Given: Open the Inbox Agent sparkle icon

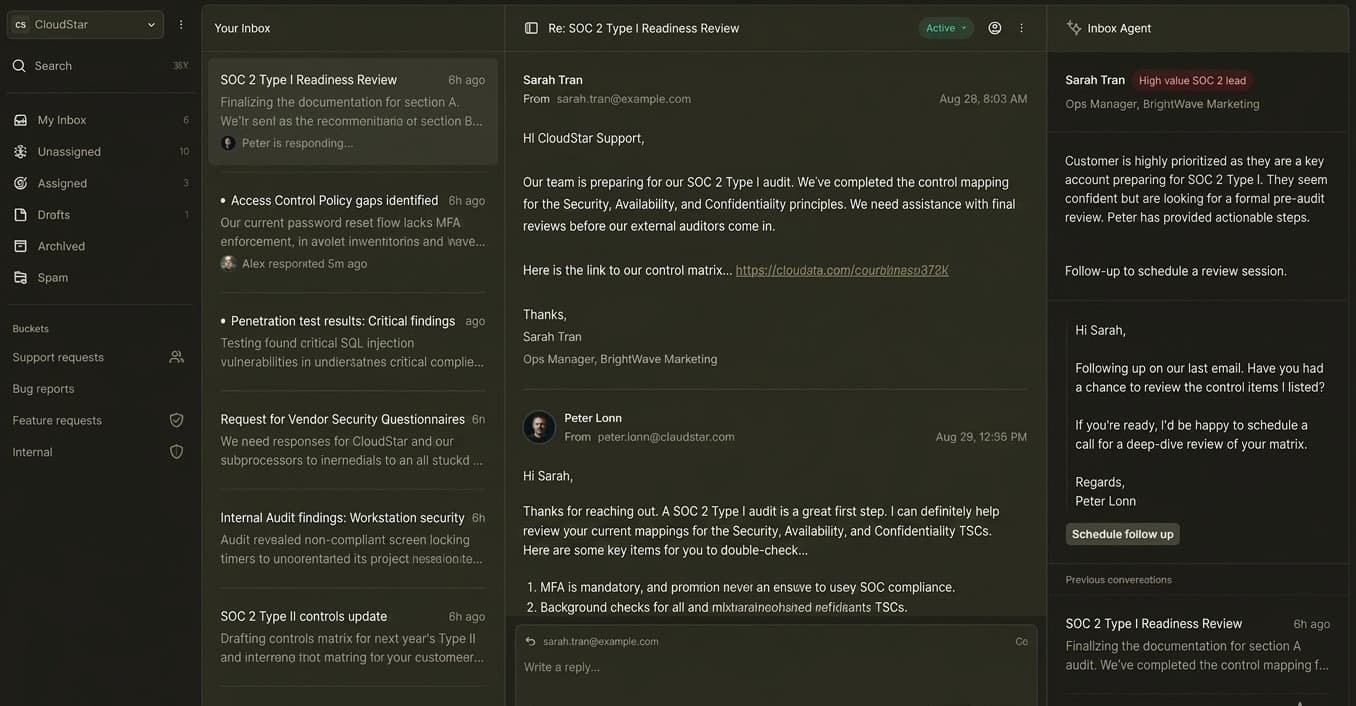Looking at the screenshot, I should coord(1074,28).
